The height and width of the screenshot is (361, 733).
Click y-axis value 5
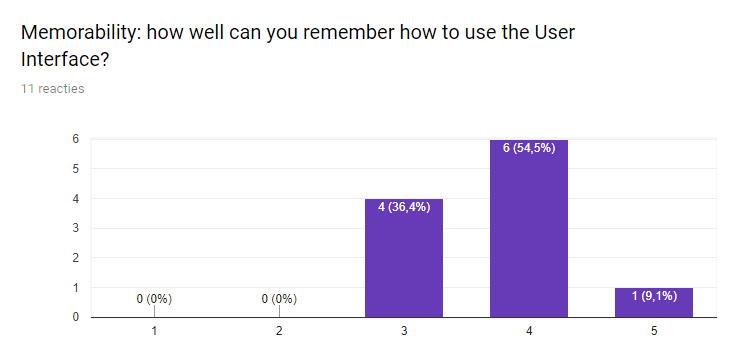75,169
